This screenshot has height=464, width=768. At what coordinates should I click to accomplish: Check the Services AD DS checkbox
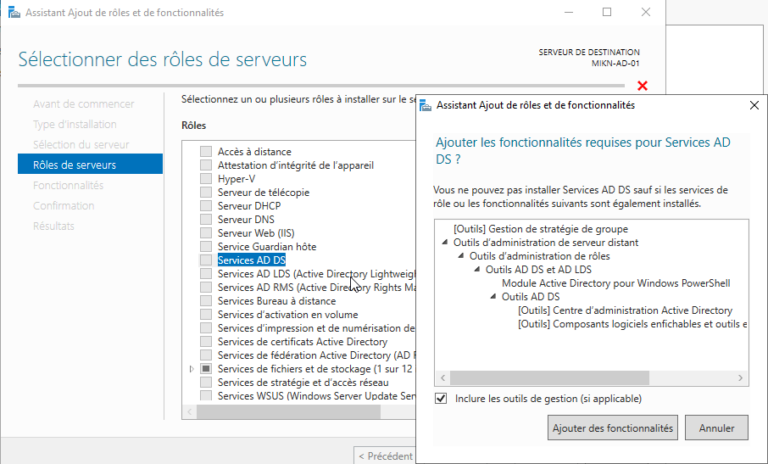pyautogui.click(x=206, y=260)
